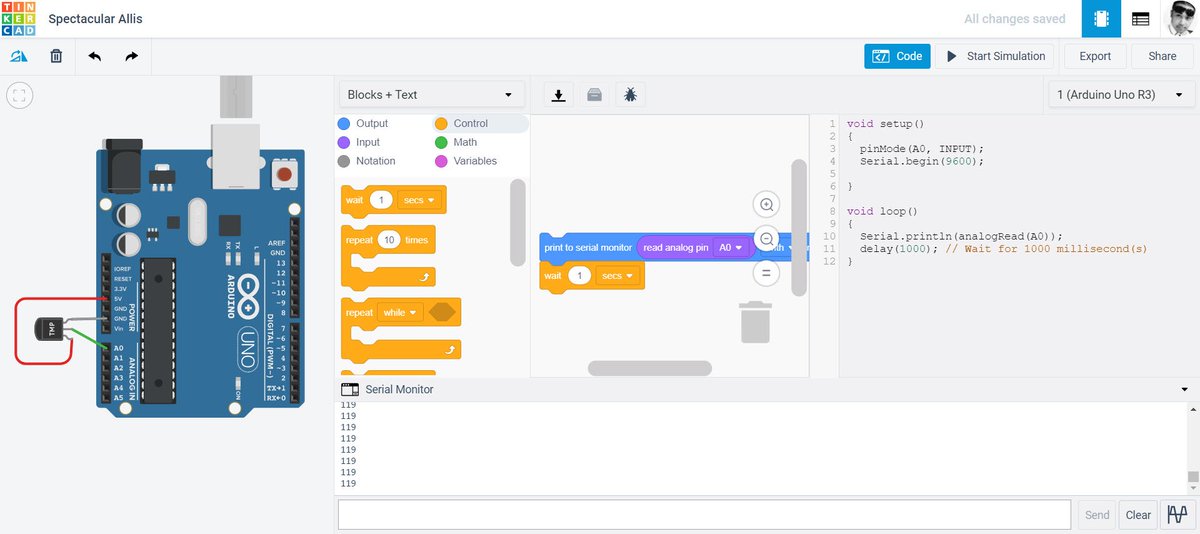Click the block palette vertical scrollbar
This screenshot has width=1200, height=534.
pos(517,222)
